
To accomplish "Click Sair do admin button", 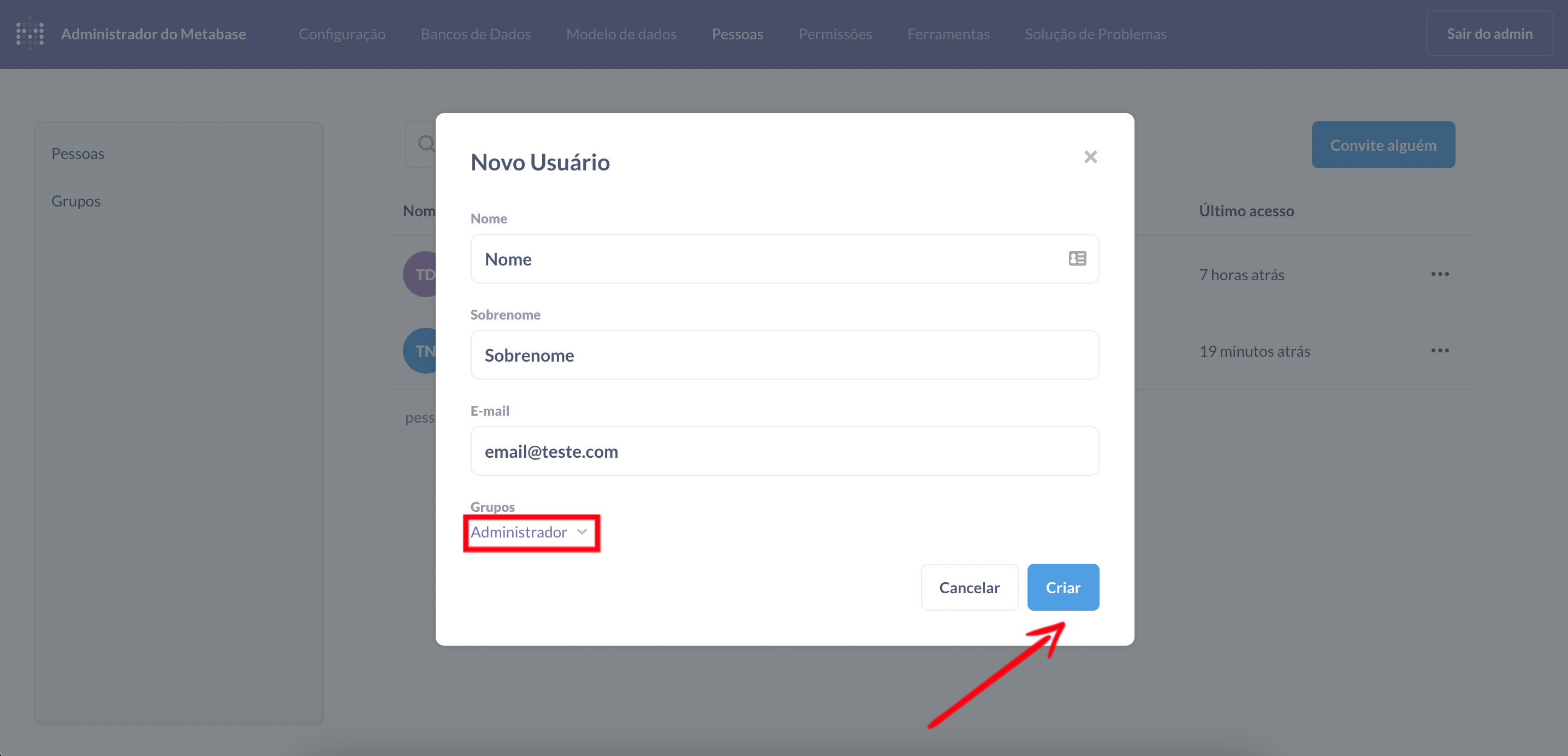I will [x=1489, y=34].
